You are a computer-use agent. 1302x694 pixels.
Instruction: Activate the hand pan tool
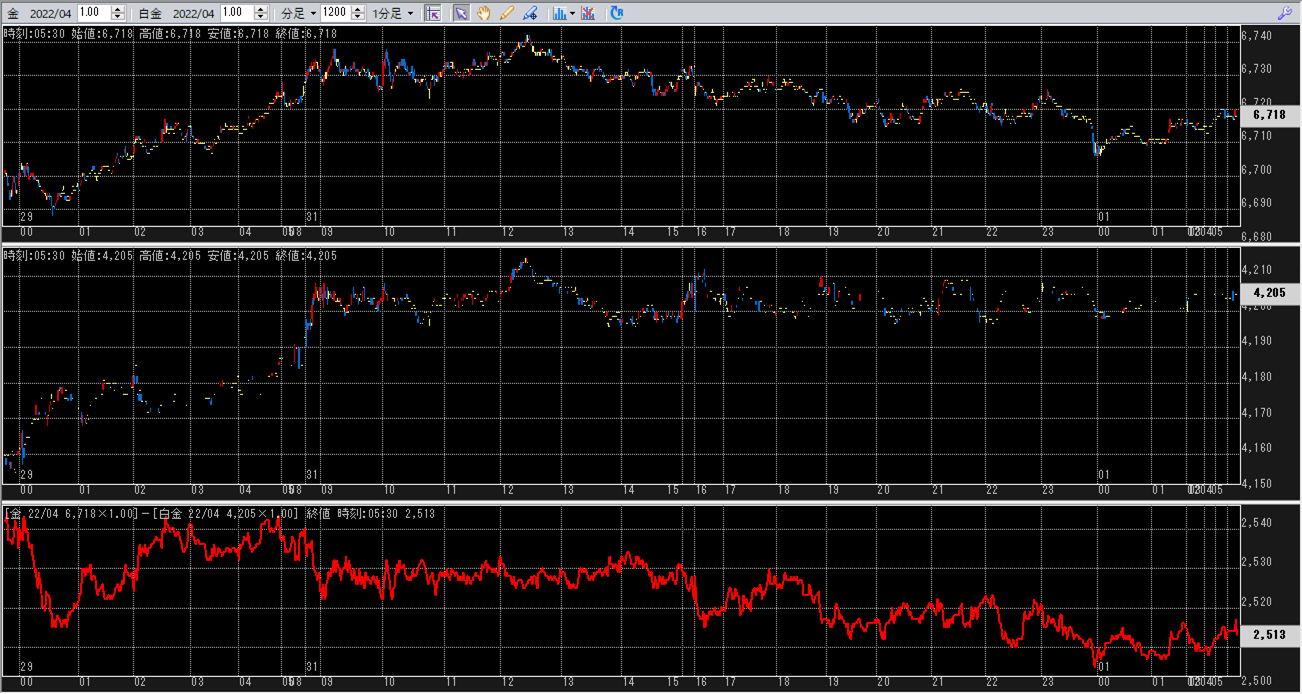(484, 13)
